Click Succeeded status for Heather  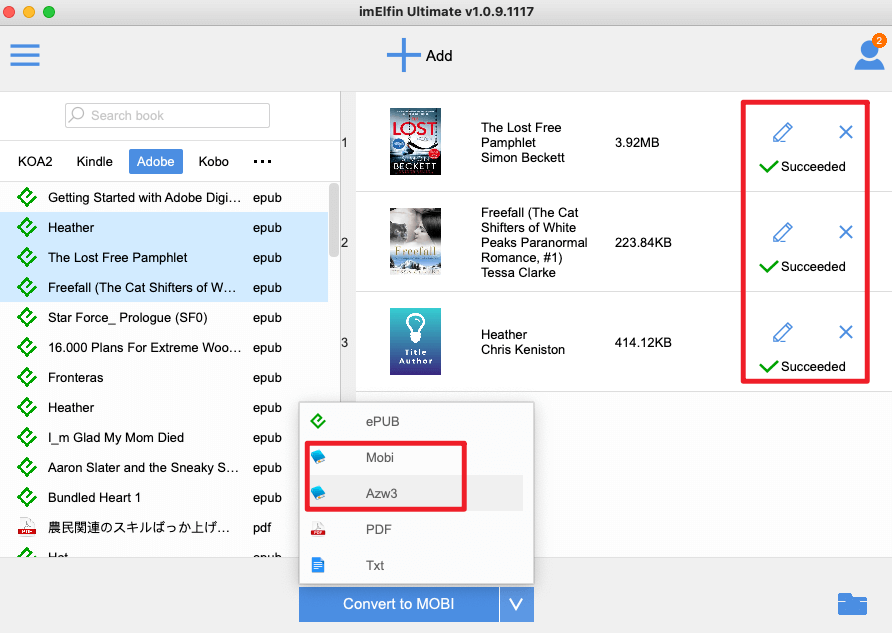803,367
